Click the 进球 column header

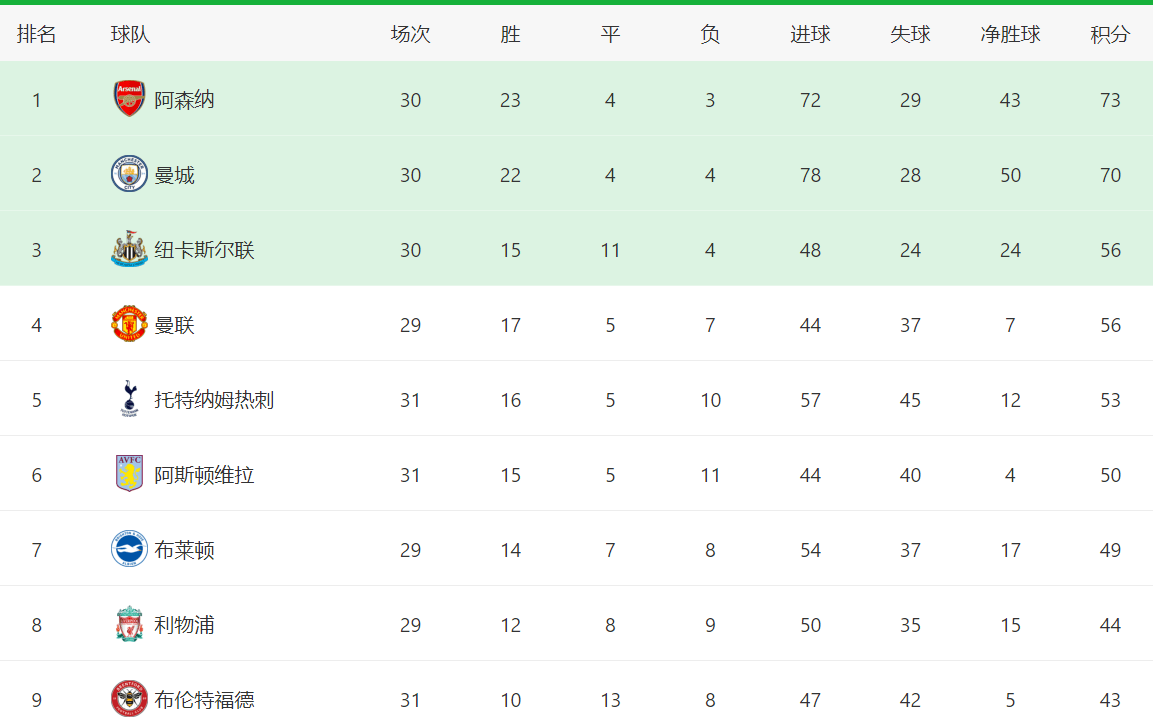pyautogui.click(x=810, y=34)
